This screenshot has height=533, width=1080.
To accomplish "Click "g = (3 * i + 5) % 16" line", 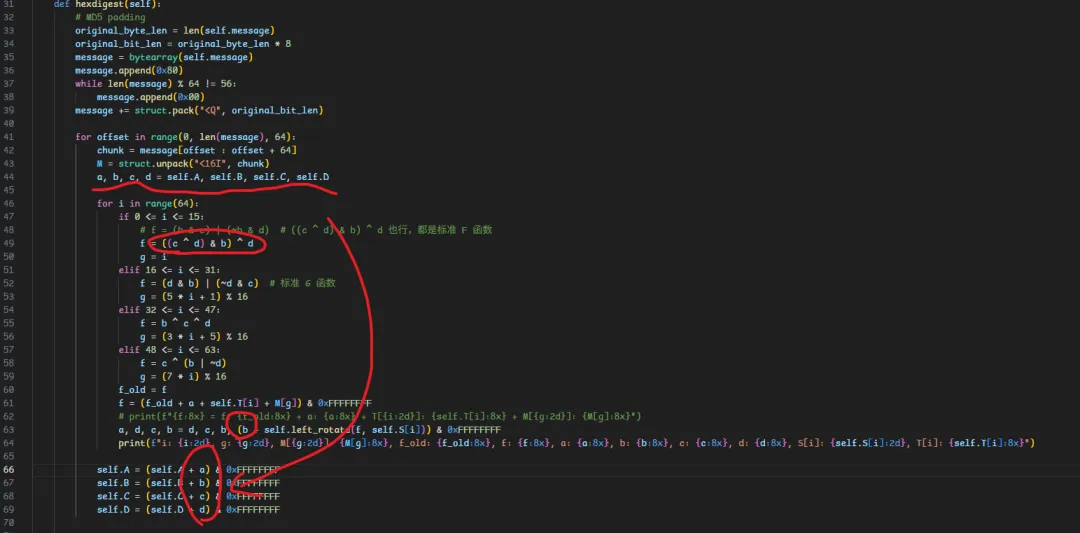I will pos(194,337).
